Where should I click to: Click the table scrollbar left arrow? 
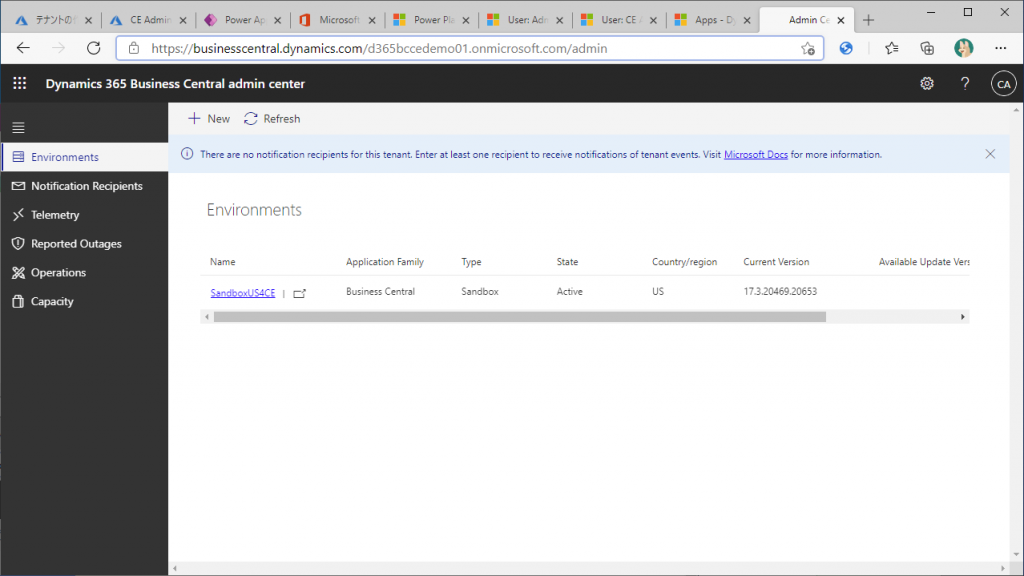click(207, 317)
